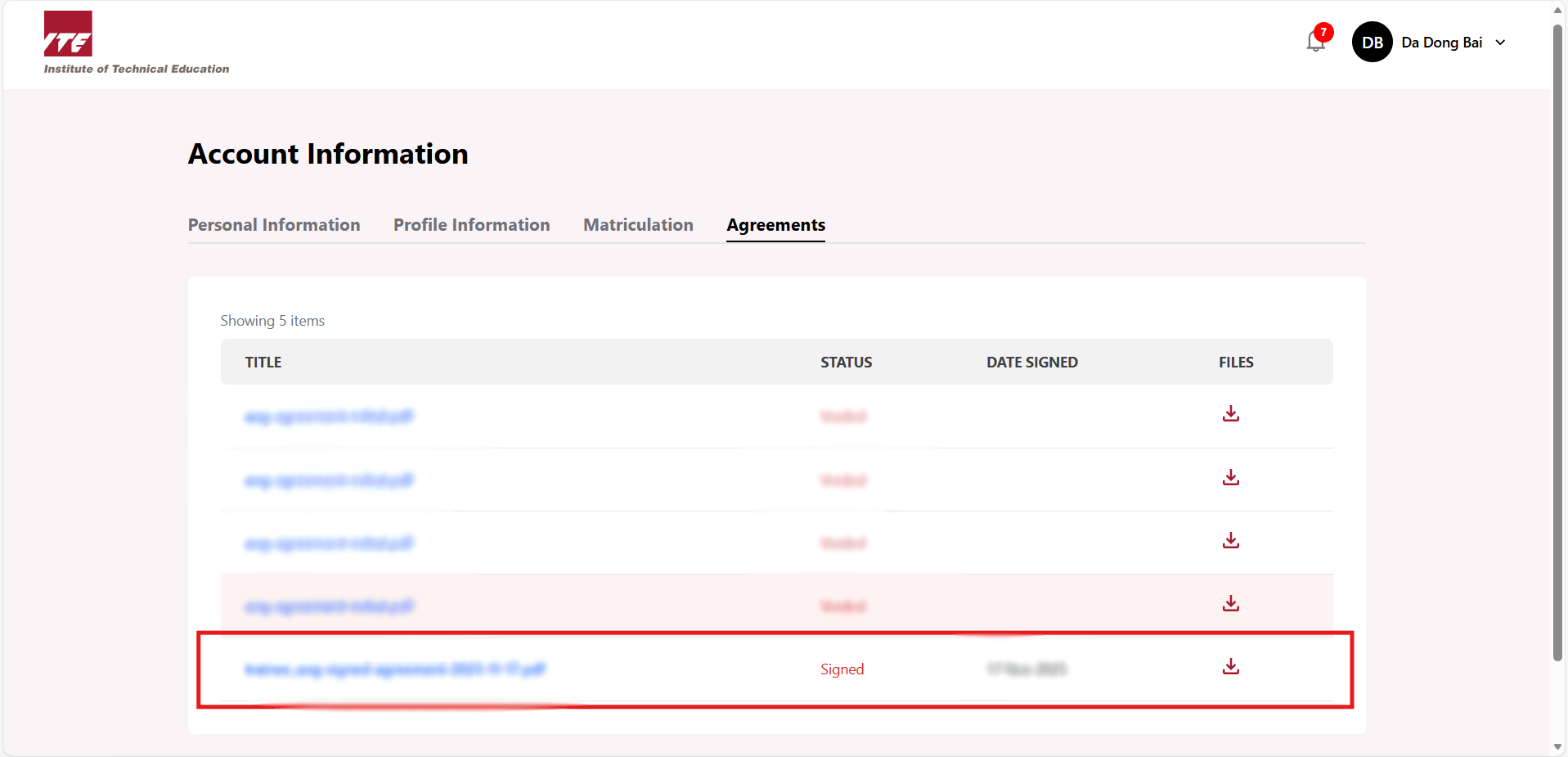Image resolution: width=1568 pixels, height=757 pixels.
Task: Click the scrollbar up arrow
Action: tap(1558, 11)
